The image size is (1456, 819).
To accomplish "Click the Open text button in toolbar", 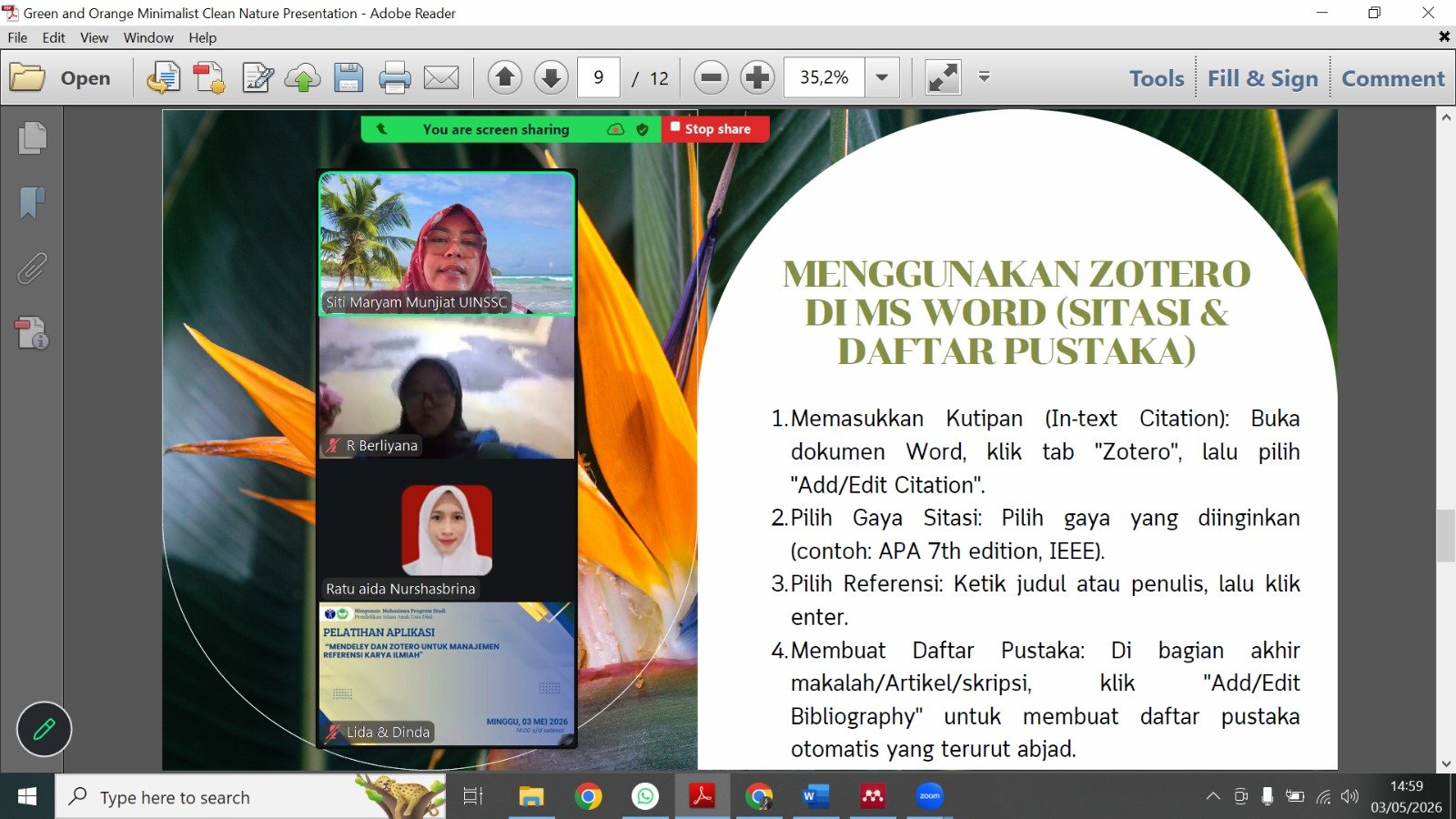I will (86, 78).
